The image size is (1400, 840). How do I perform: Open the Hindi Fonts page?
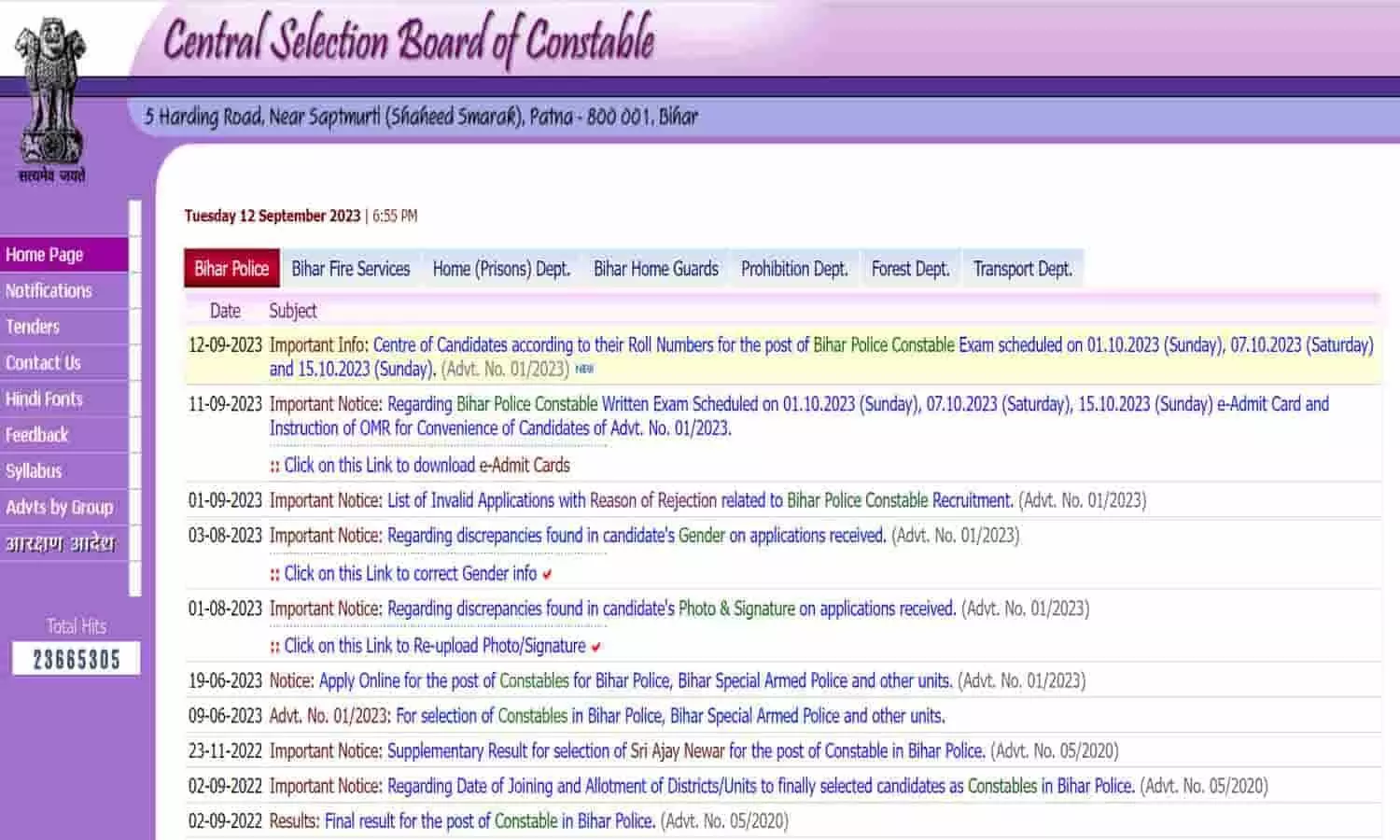[43, 399]
